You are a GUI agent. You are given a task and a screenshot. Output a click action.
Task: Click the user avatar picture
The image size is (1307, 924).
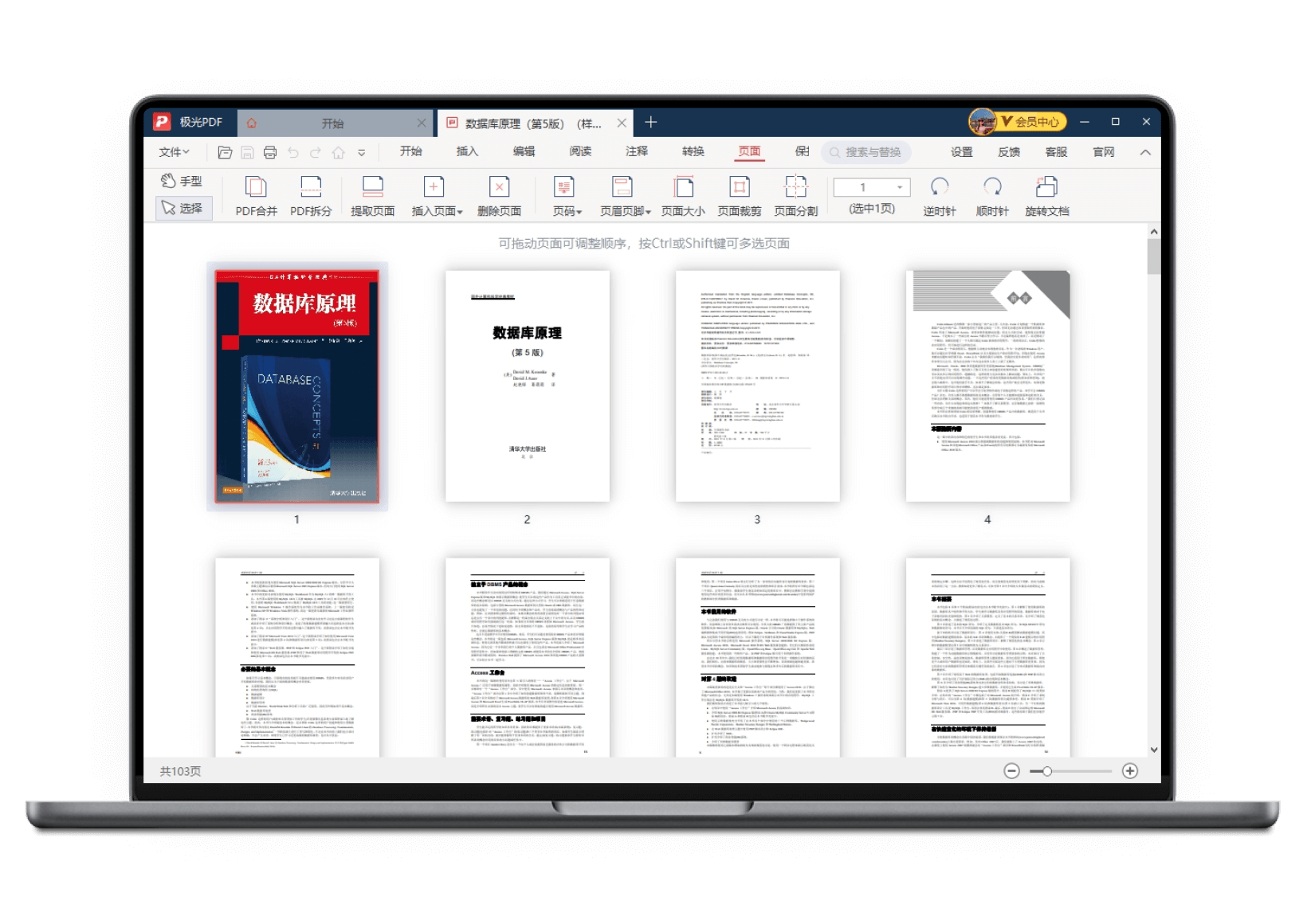982,121
